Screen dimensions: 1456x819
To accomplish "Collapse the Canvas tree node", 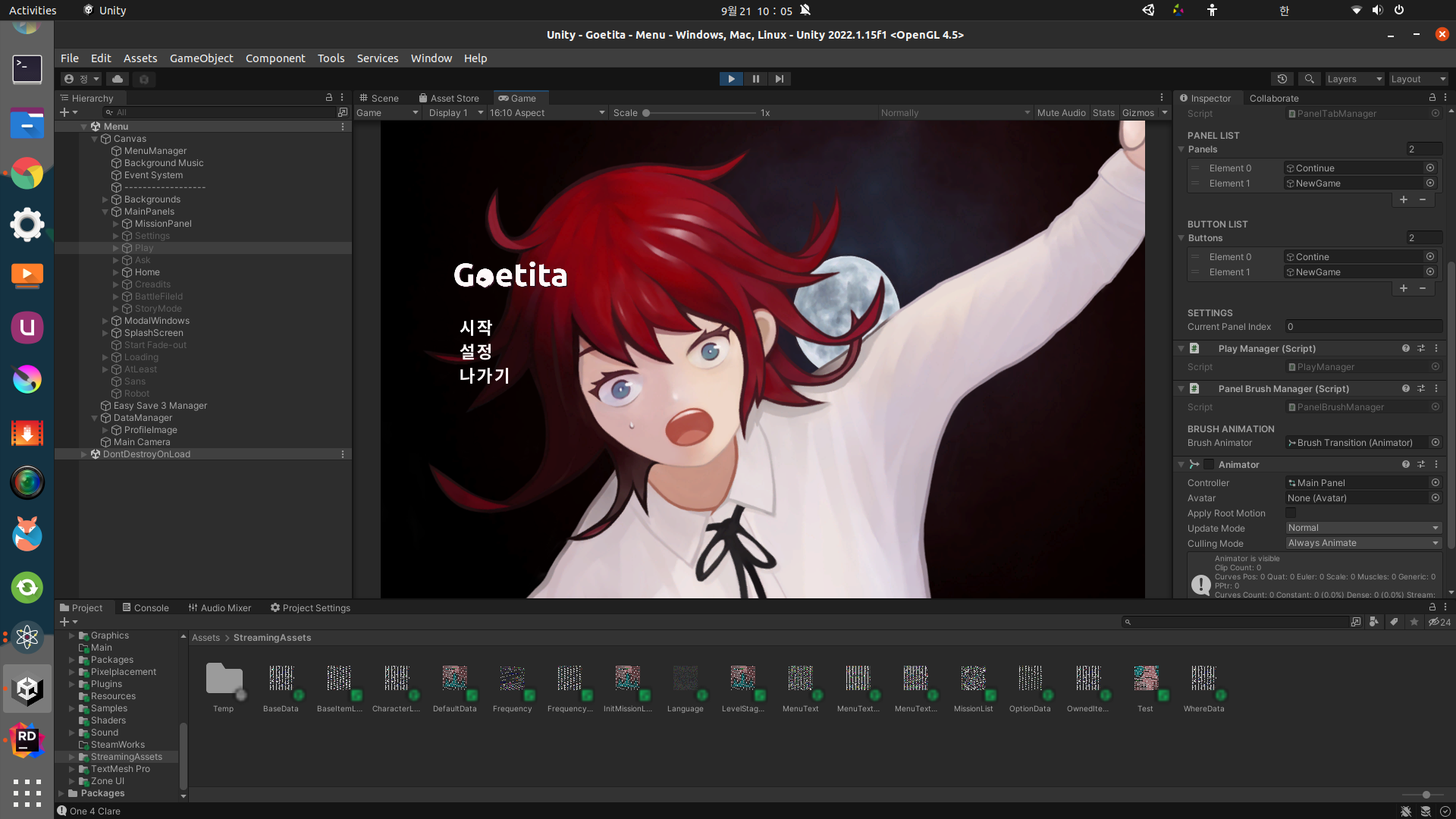I will 95,139.
